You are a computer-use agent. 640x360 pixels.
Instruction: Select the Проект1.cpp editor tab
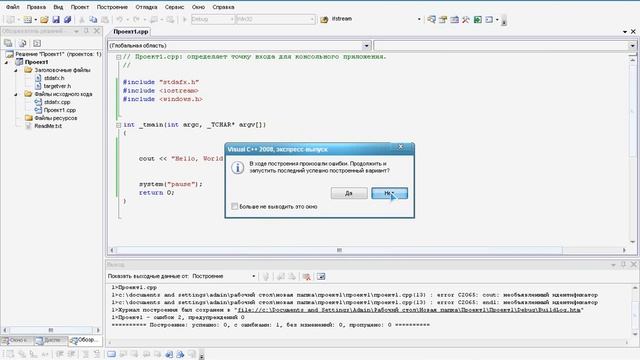[131, 31]
